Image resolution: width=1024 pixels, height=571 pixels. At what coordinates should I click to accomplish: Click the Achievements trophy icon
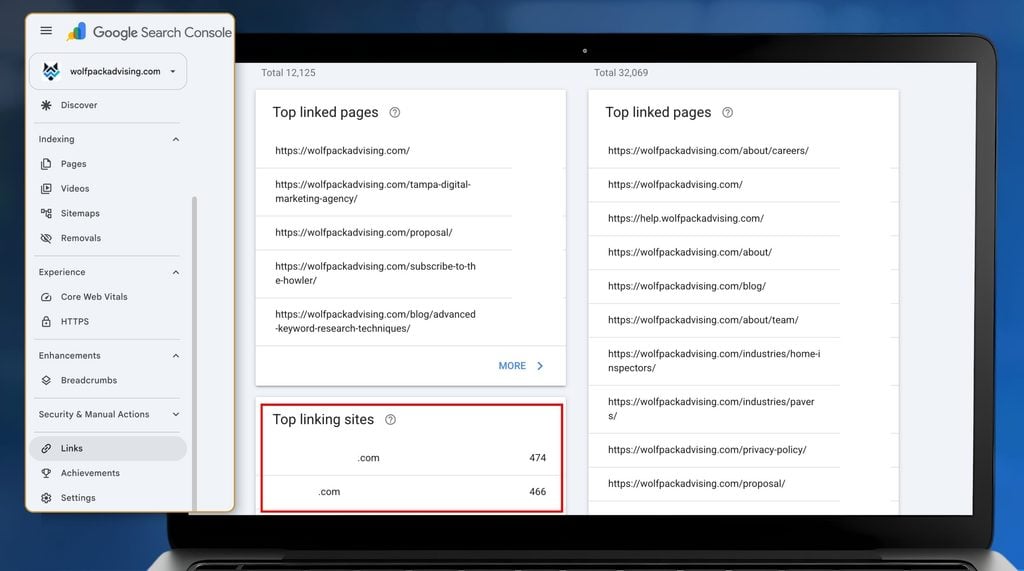[46, 473]
